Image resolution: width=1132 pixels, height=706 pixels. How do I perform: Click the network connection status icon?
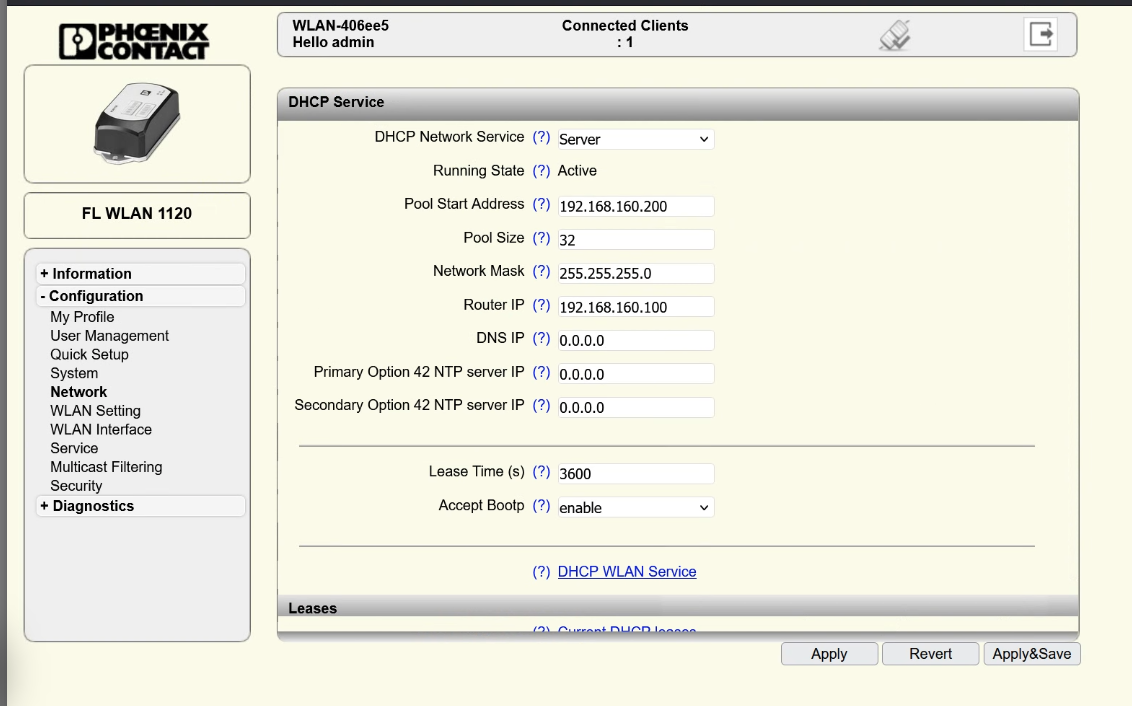tap(893, 35)
